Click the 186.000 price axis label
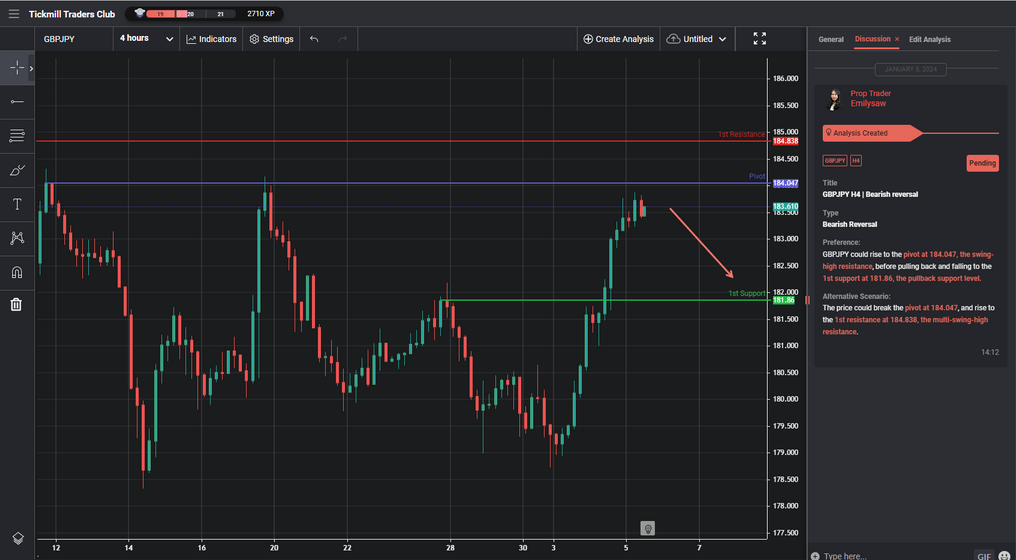This screenshot has width=1016, height=560. click(785, 78)
